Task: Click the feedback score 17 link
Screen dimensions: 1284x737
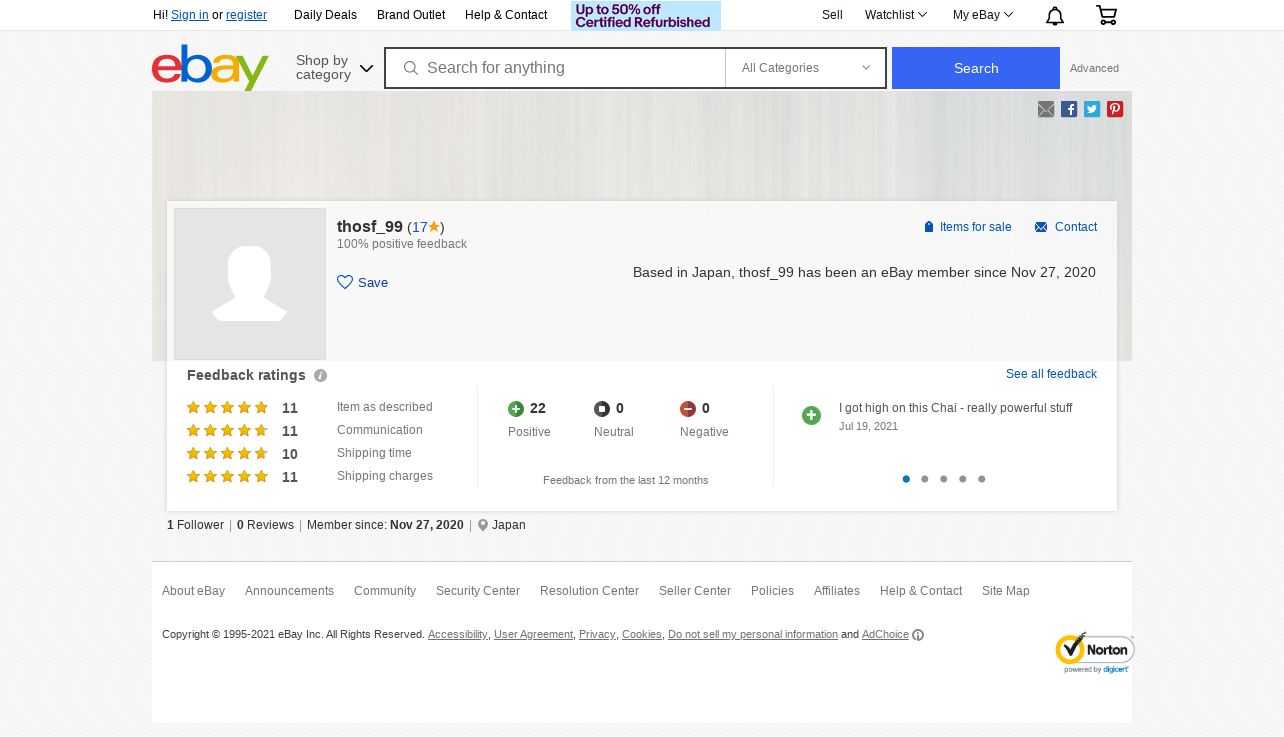Action: point(420,227)
